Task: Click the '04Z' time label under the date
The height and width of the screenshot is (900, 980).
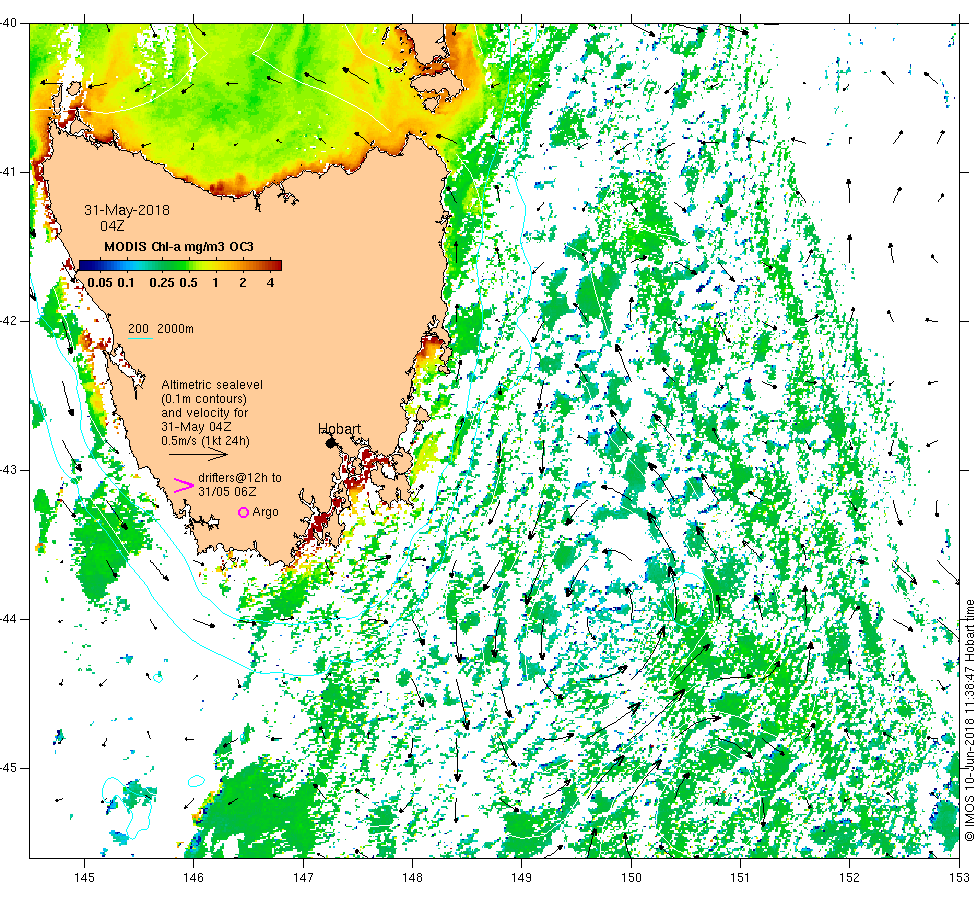Action: (x=112, y=226)
